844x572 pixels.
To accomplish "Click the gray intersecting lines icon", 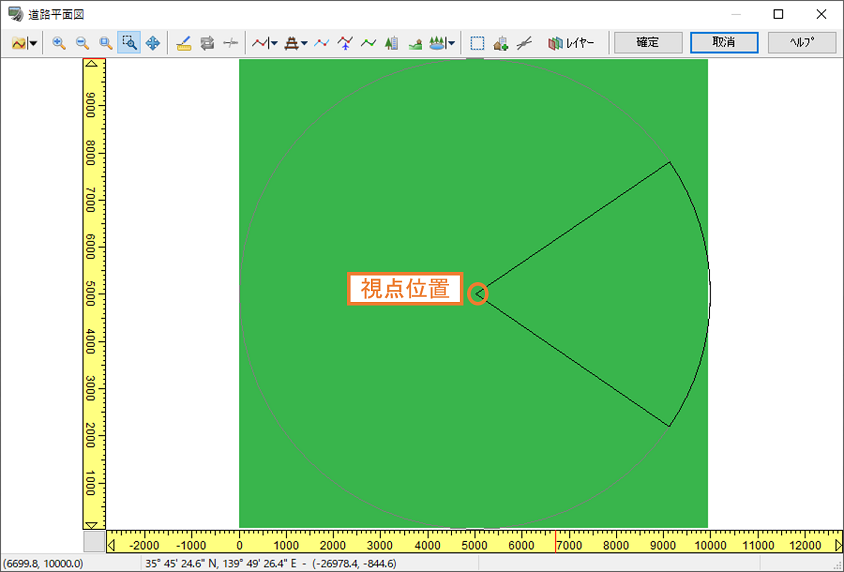I will coord(524,43).
